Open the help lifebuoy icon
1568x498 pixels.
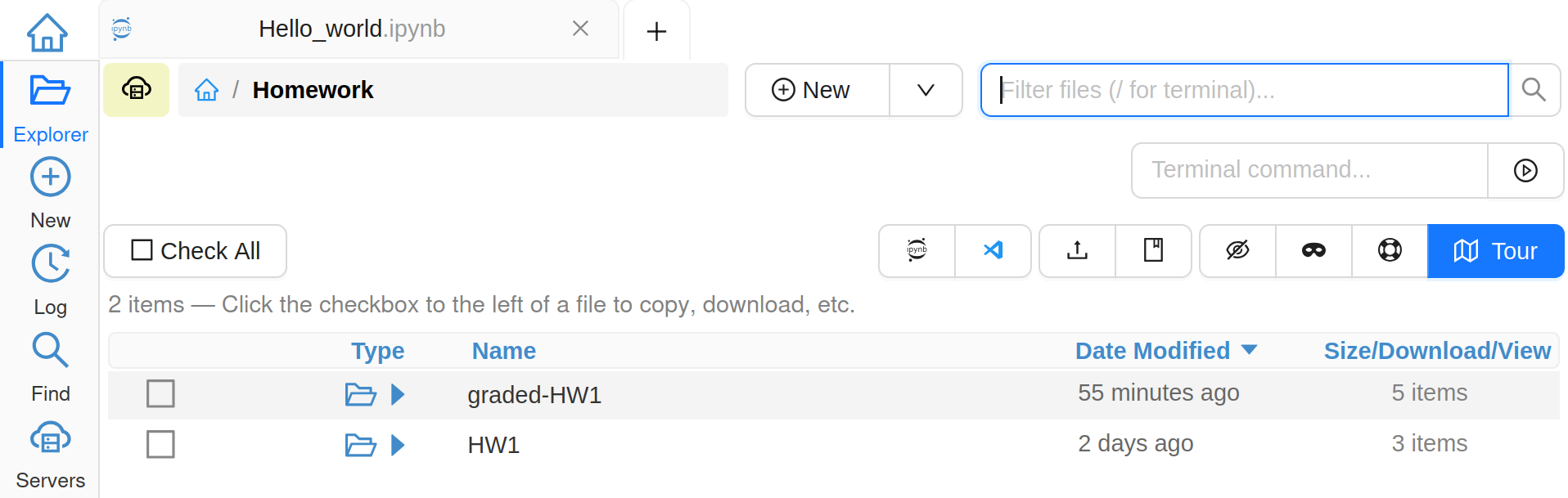[x=1390, y=251]
